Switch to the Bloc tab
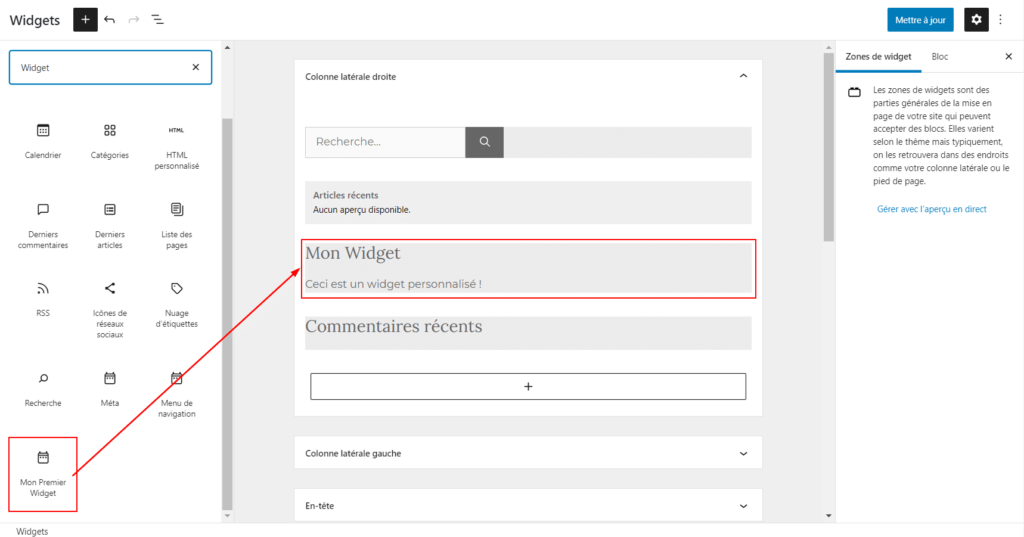 940,57
